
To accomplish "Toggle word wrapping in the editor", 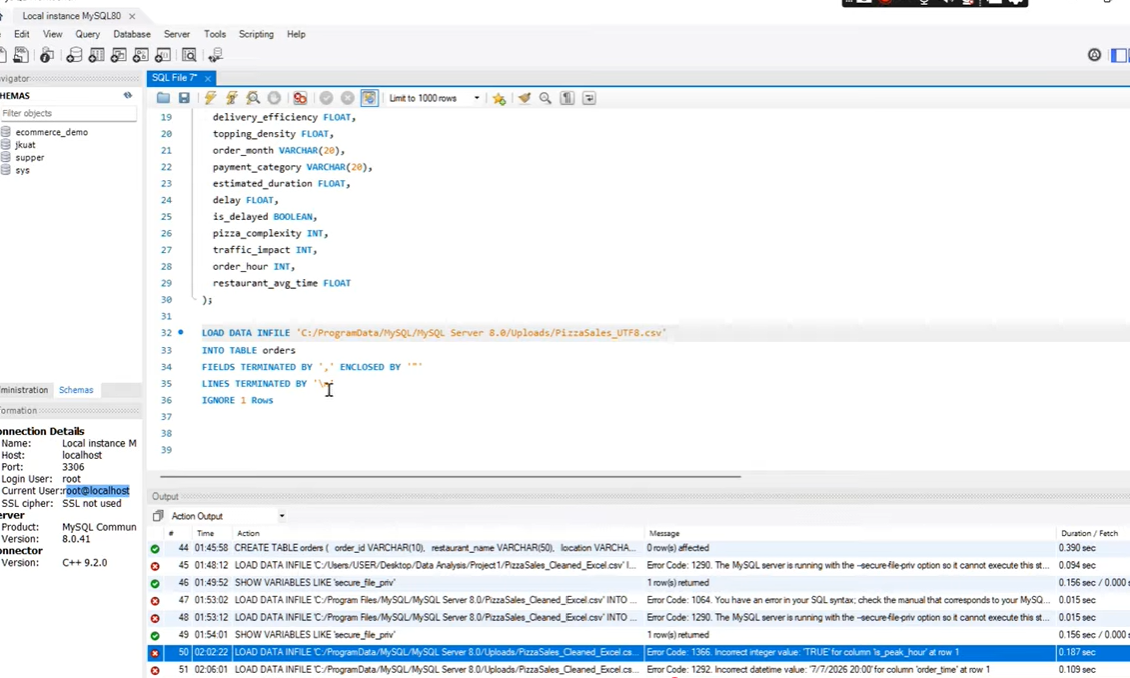I will (589, 98).
